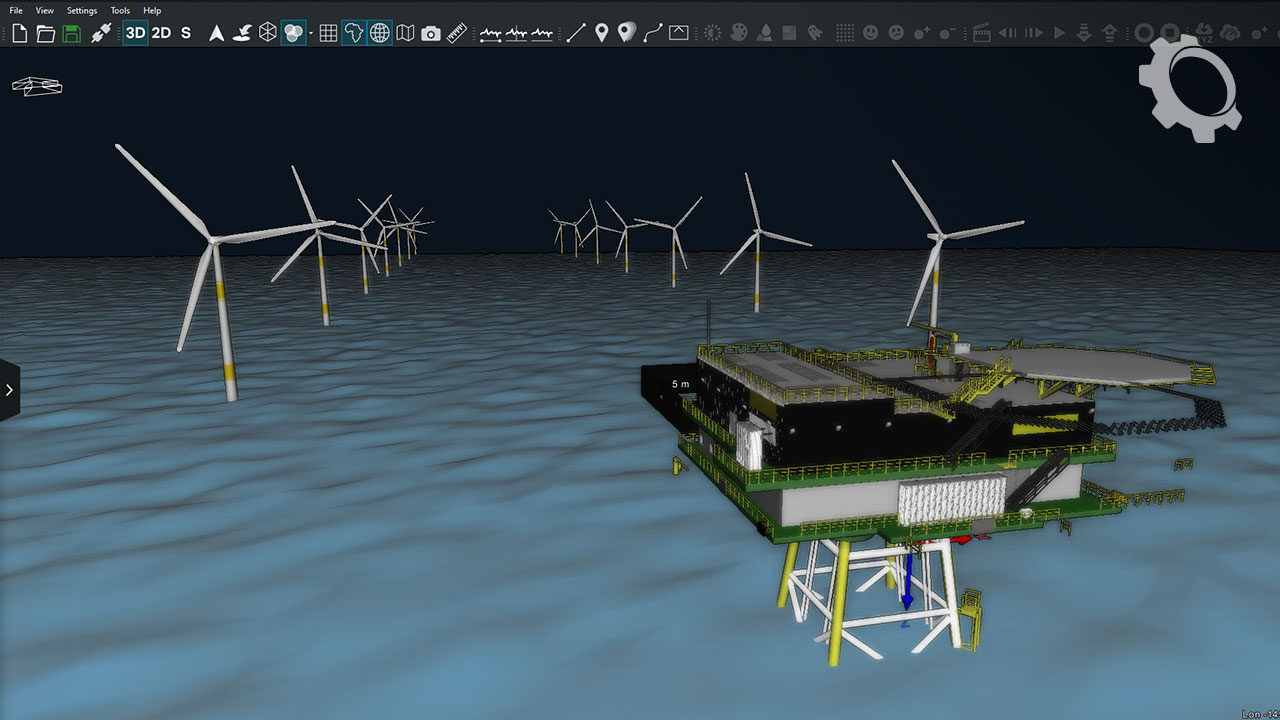Toggle the Africa continent map layer

[354, 33]
